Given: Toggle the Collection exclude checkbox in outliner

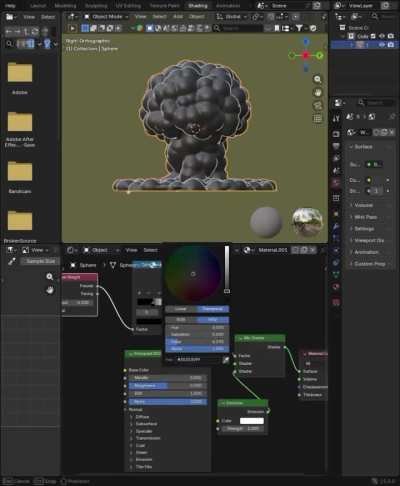Looking at the screenshot, I should [x=373, y=36].
